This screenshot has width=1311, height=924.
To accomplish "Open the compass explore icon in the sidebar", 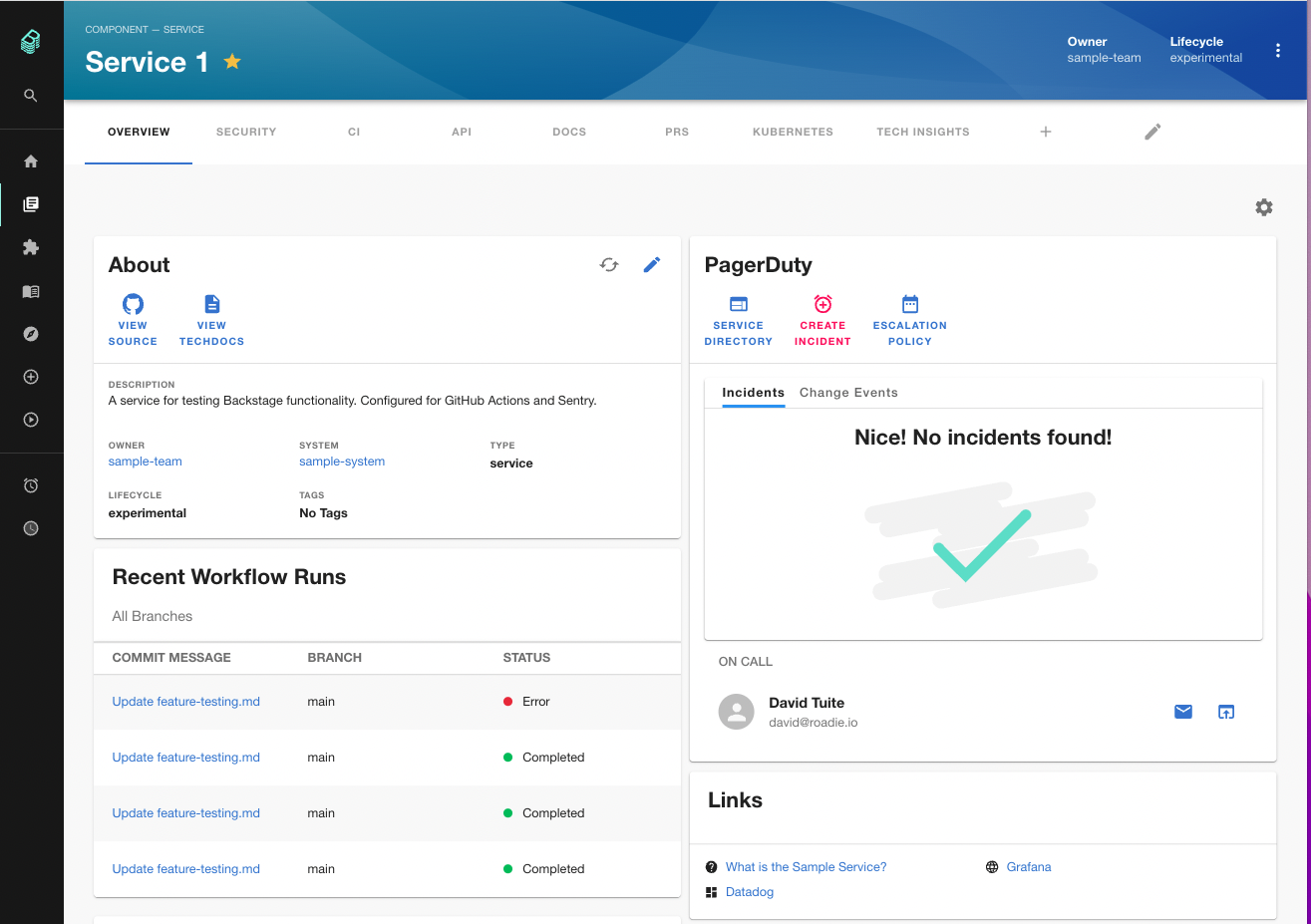I will 31,334.
